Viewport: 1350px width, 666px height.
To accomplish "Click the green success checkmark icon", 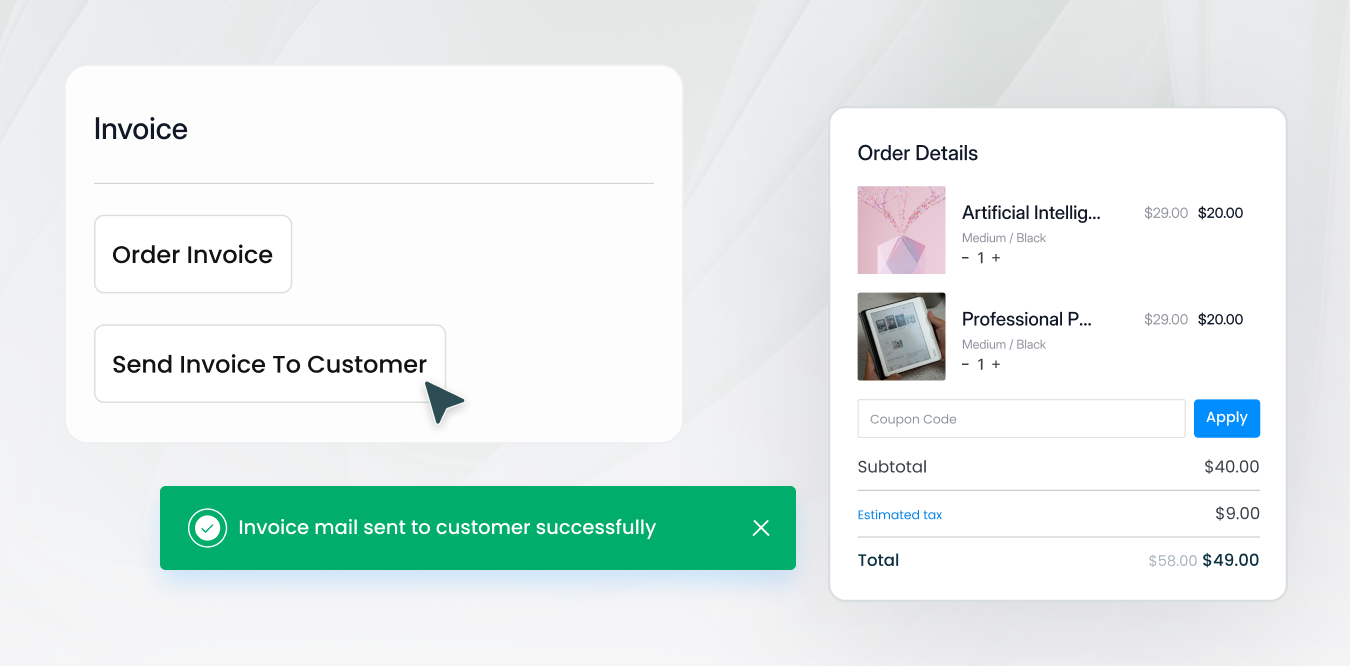I will click(207, 528).
